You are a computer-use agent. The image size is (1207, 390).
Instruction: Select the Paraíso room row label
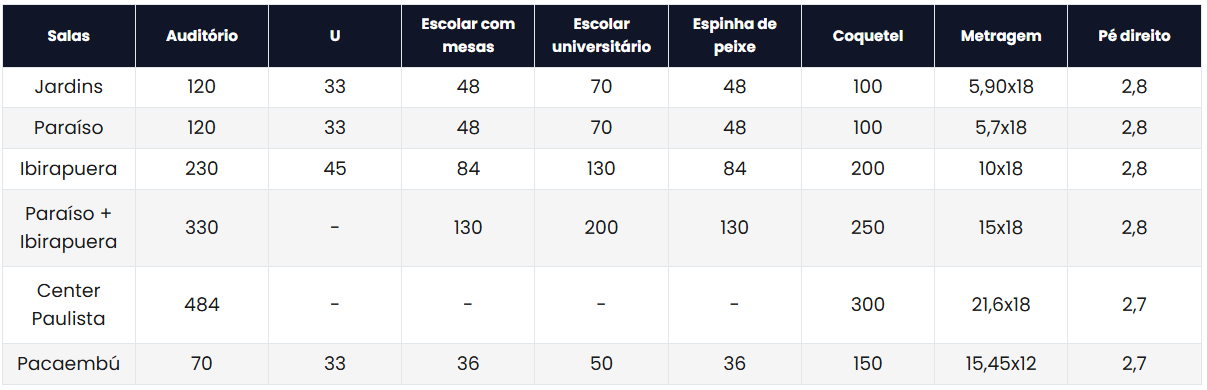coord(68,128)
